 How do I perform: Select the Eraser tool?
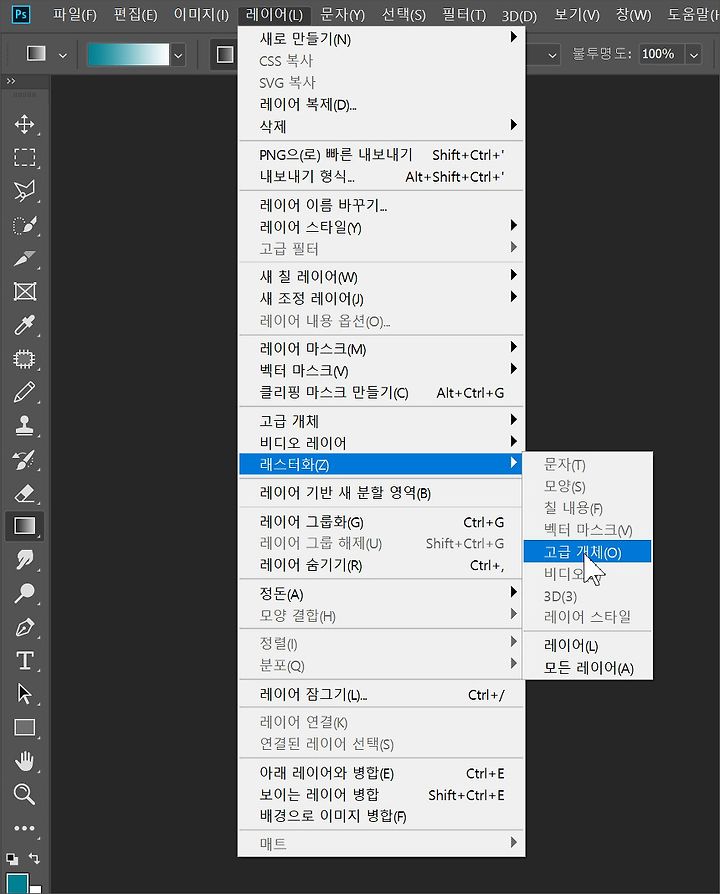24,493
